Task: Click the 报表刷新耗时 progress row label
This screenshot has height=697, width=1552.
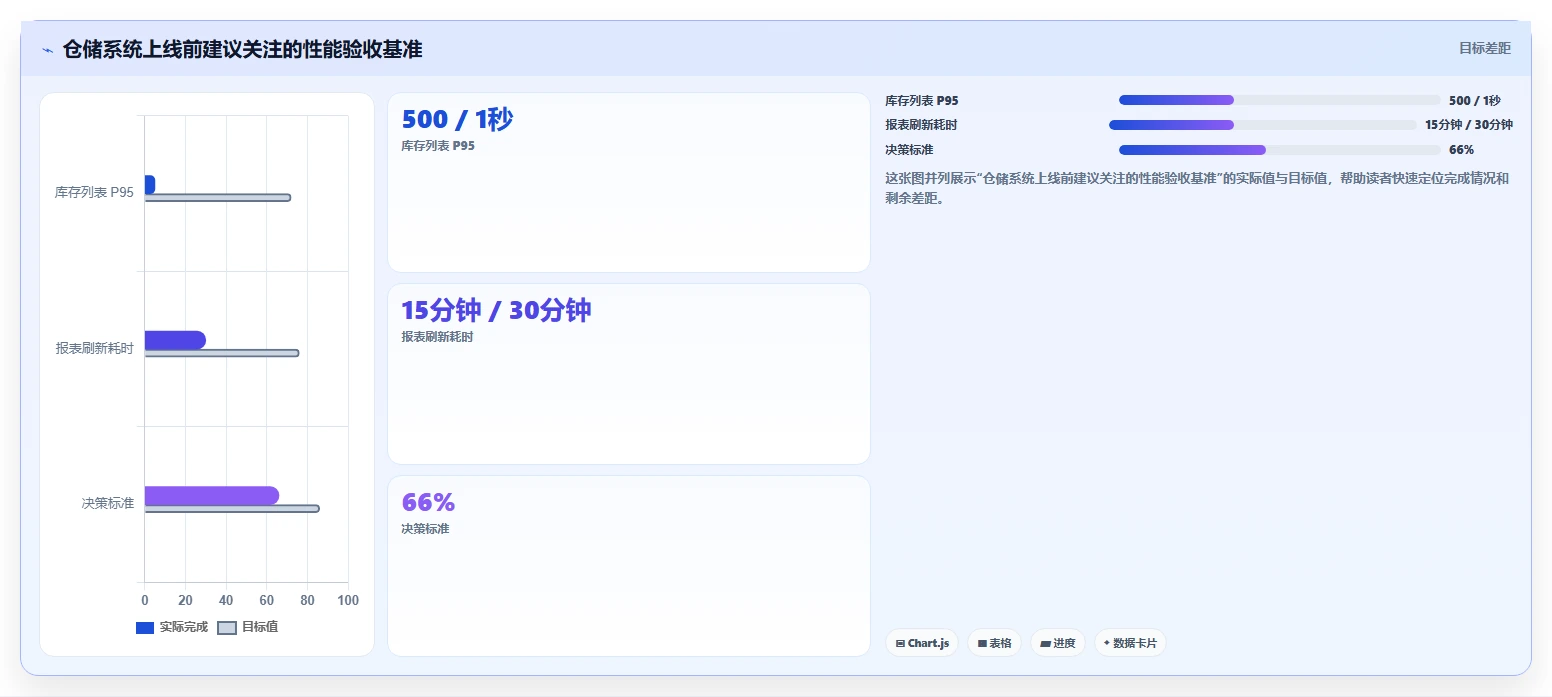Action: (x=921, y=125)
